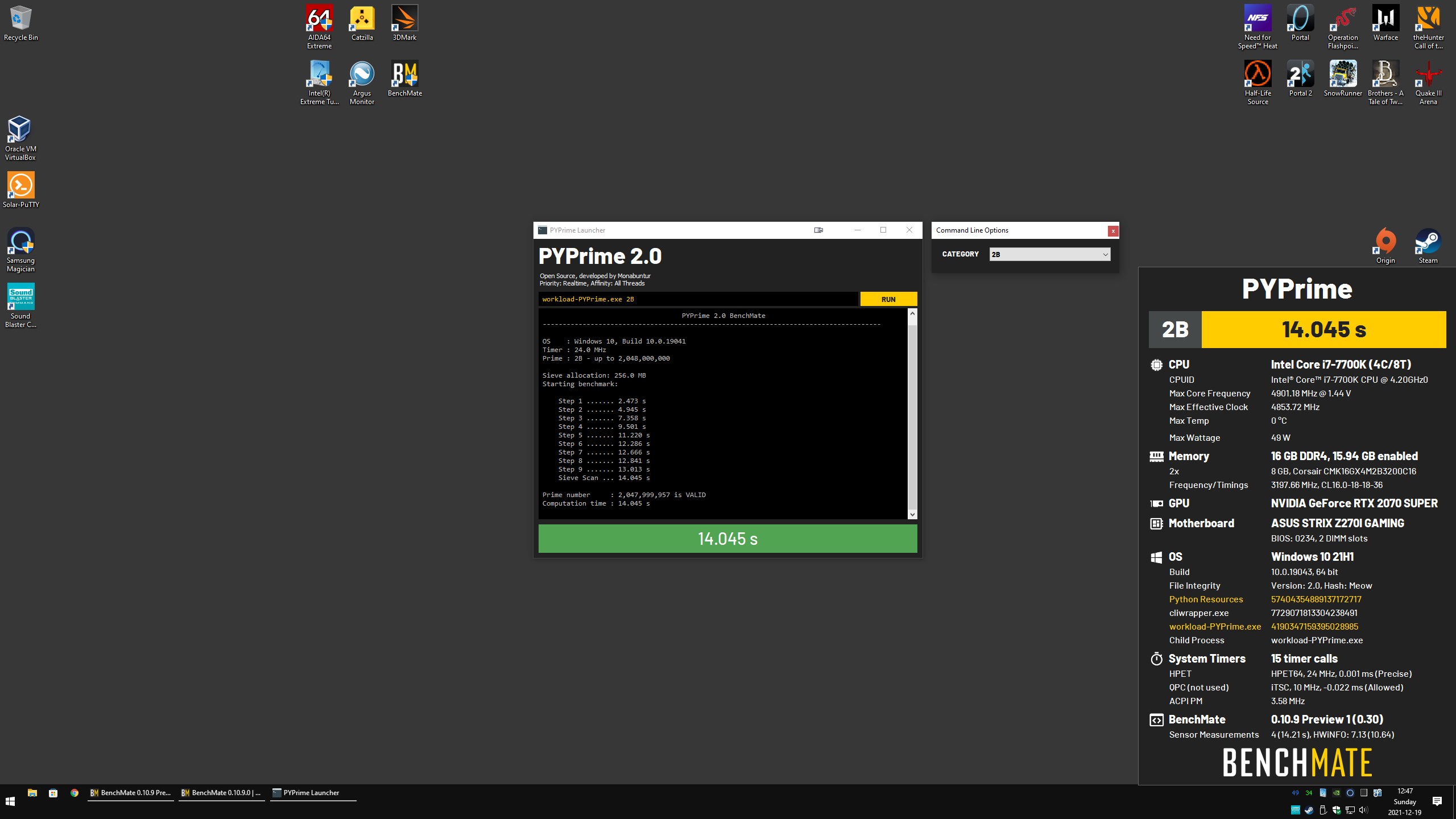The height and width of the screenshot is (819, 1456).
Task: Select the Quake III Arena desktop icon
Action: 1428,82
